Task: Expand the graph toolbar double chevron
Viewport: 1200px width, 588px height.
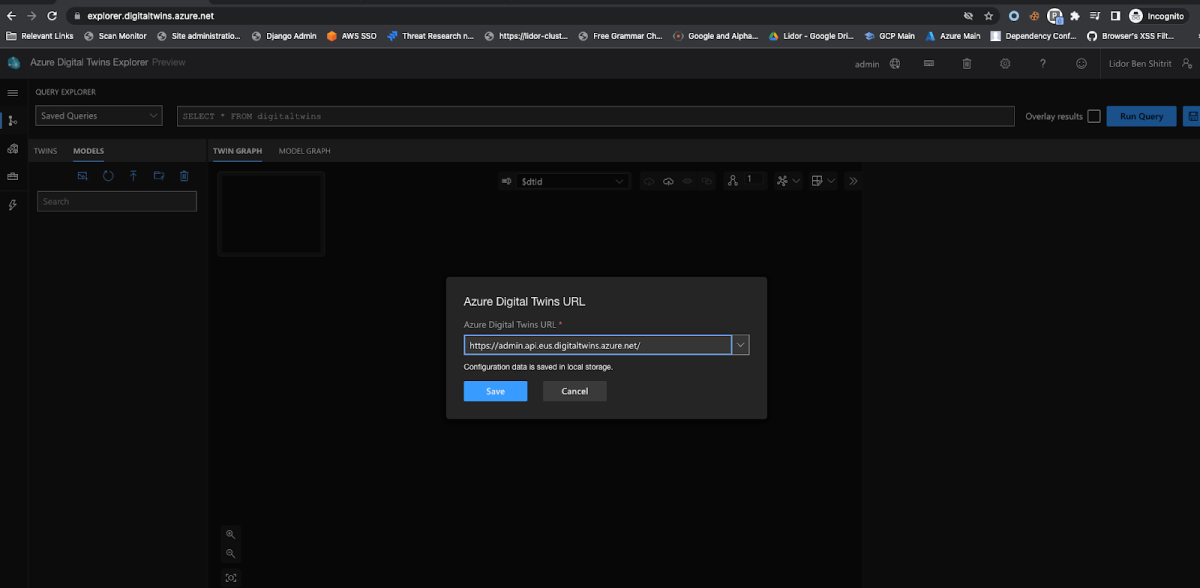Action: click(853, 181)
